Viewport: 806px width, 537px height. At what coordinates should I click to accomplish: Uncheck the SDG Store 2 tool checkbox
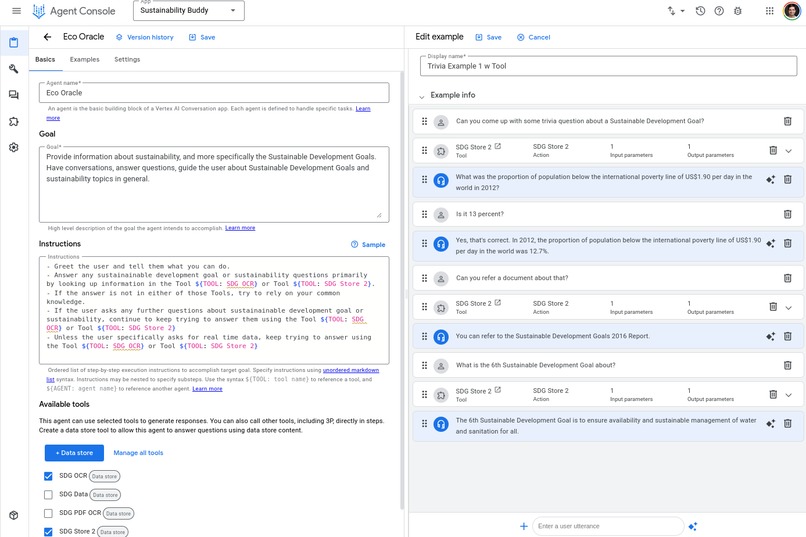click(48, 532)
